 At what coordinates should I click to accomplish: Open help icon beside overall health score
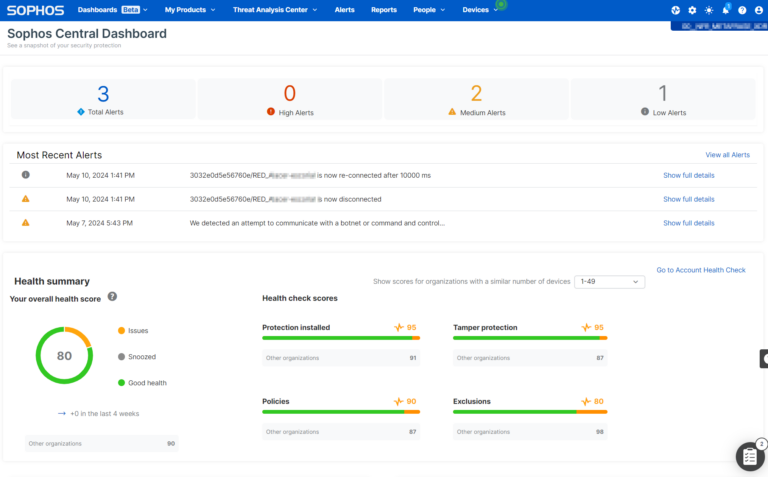[112, 296]
